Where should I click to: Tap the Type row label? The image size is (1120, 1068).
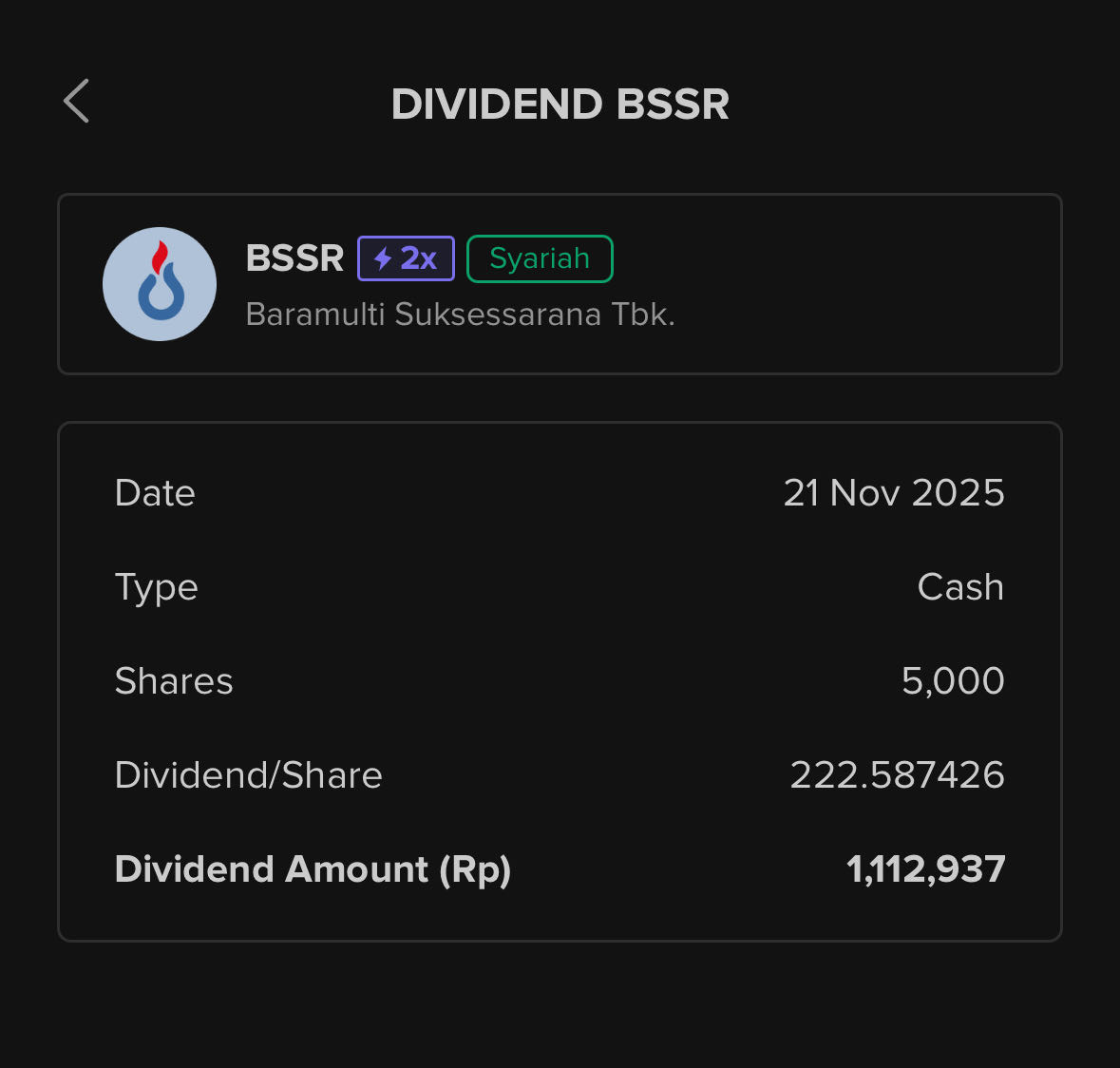point(156,587)
